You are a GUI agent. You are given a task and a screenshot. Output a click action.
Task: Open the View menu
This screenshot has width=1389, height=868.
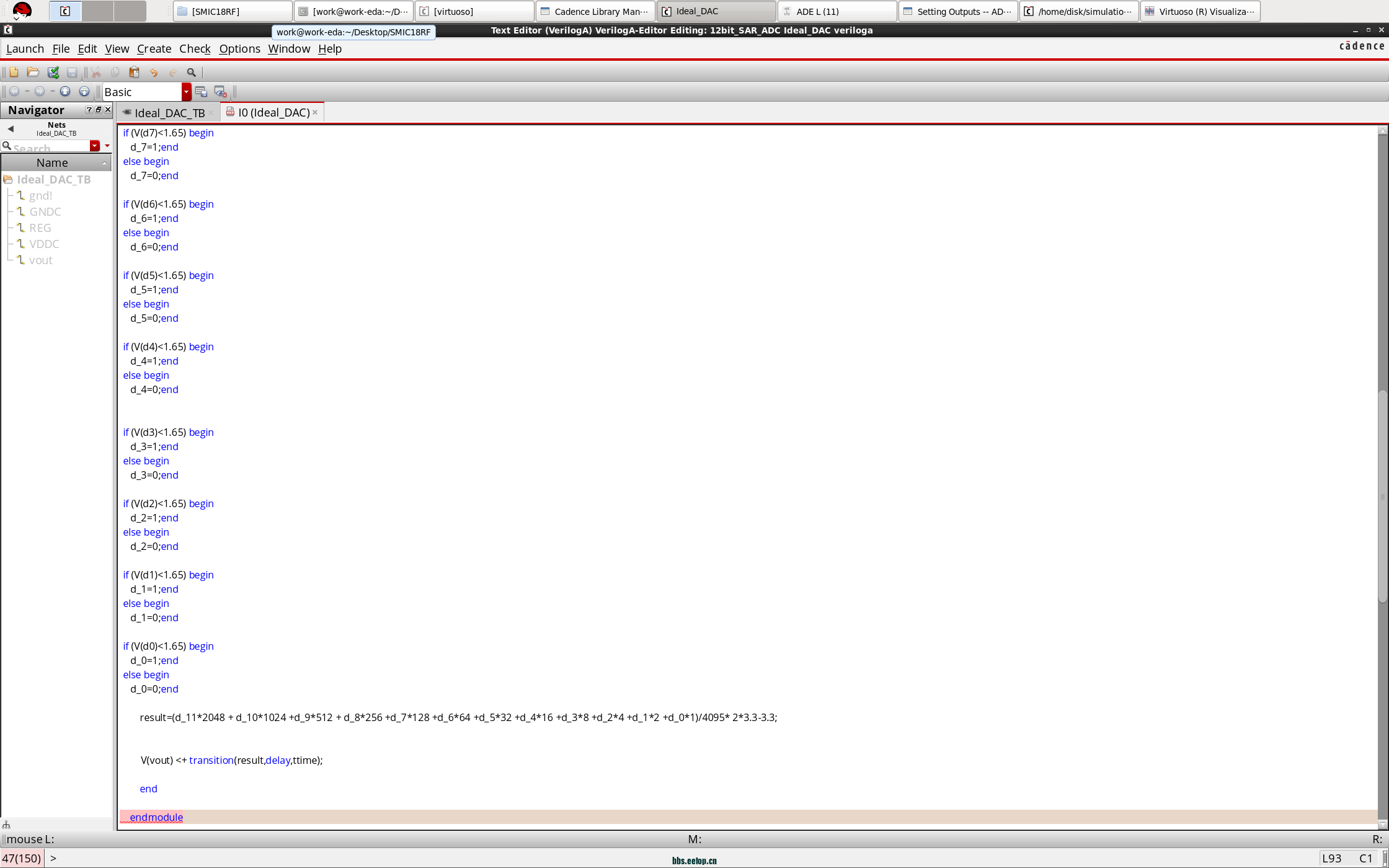pos(117,48)
